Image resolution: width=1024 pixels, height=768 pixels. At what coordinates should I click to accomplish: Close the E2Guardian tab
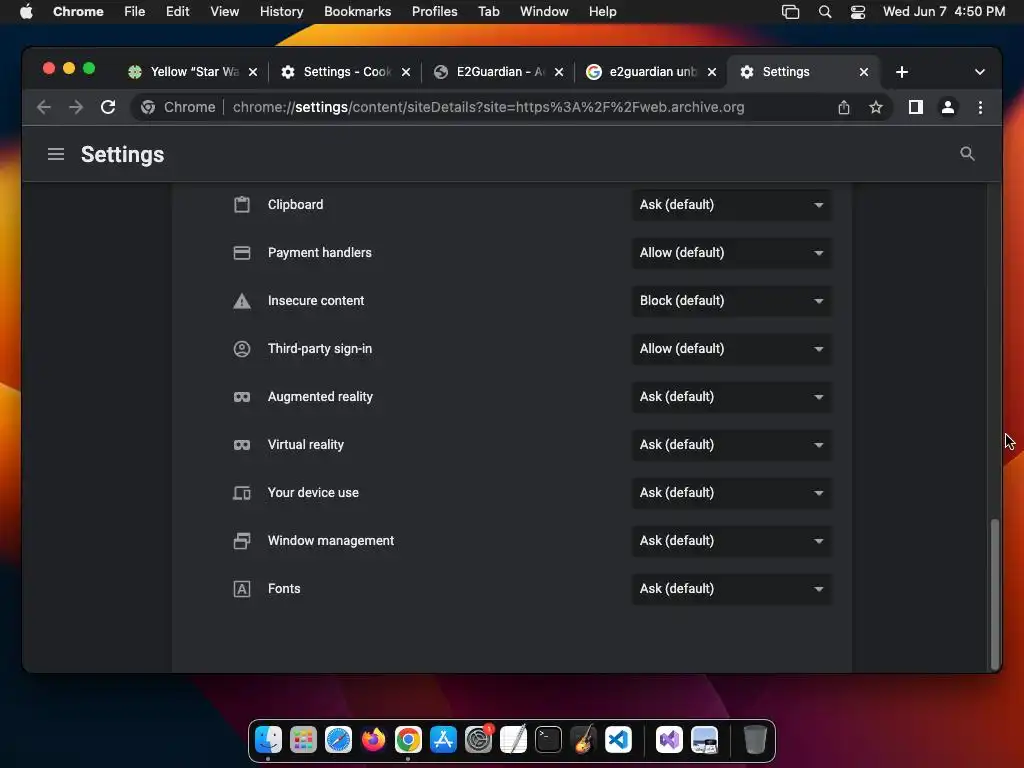558,72
